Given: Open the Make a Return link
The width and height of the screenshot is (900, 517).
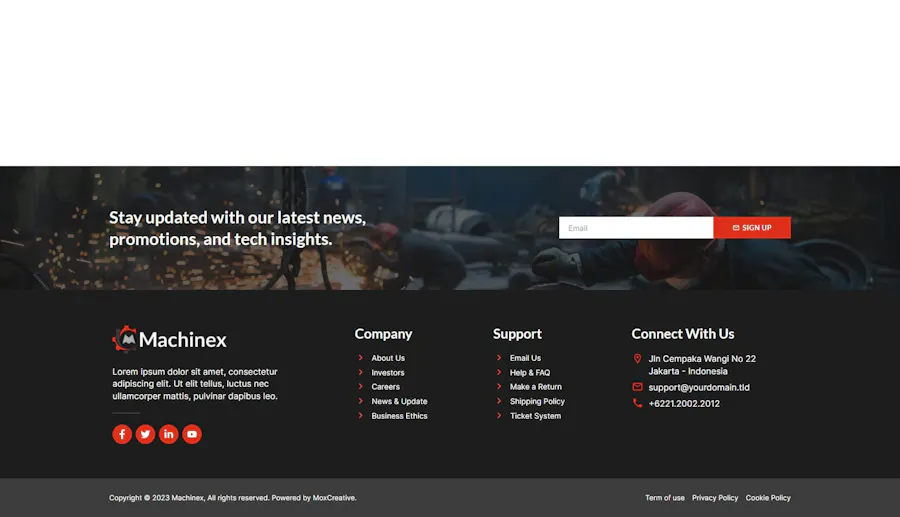Looking at the screenshot, I should [536, 387].
